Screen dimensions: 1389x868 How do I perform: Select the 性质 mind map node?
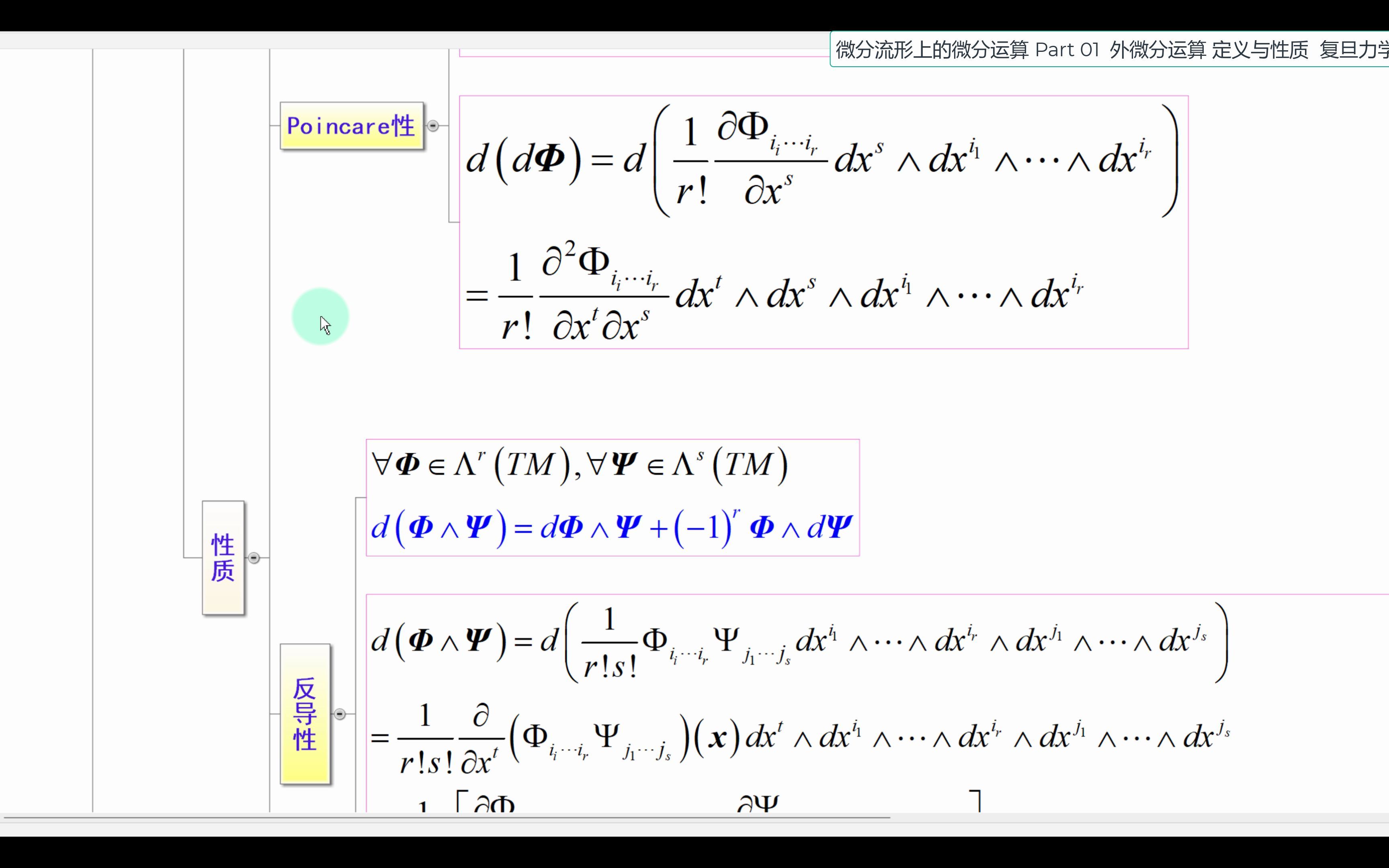[x=223, y=557]
